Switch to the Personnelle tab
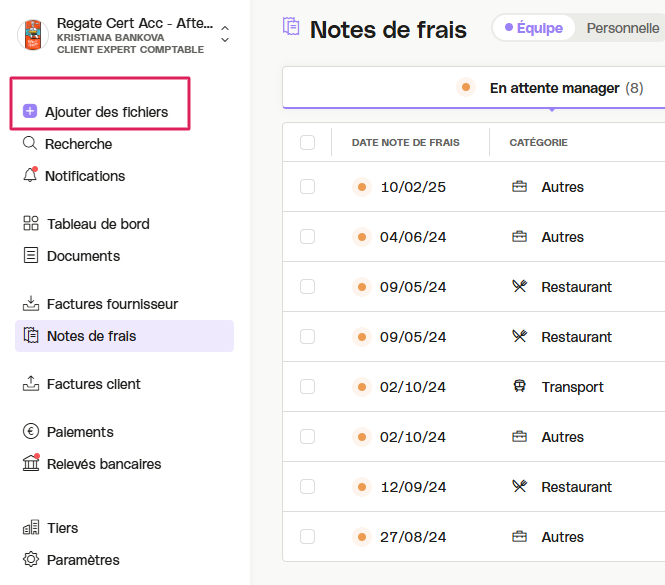665x585 pixels. click(x=623, y=28)
